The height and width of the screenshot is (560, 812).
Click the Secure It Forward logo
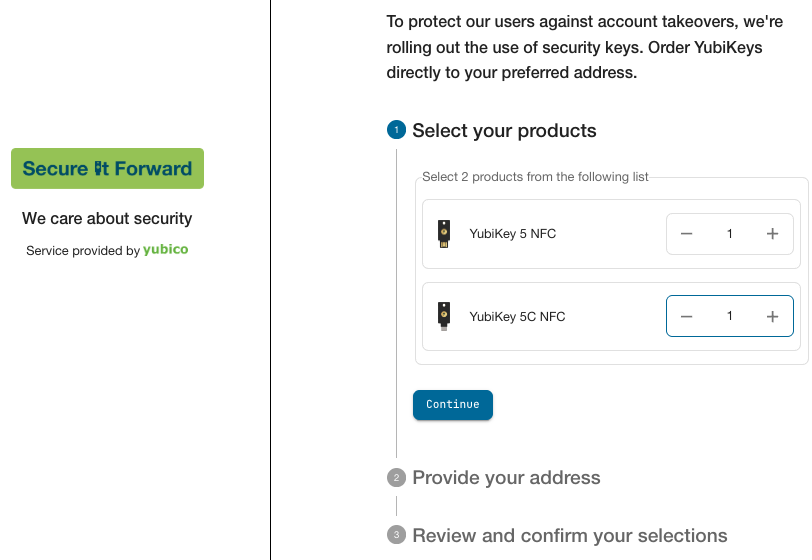tap(107, 168)
